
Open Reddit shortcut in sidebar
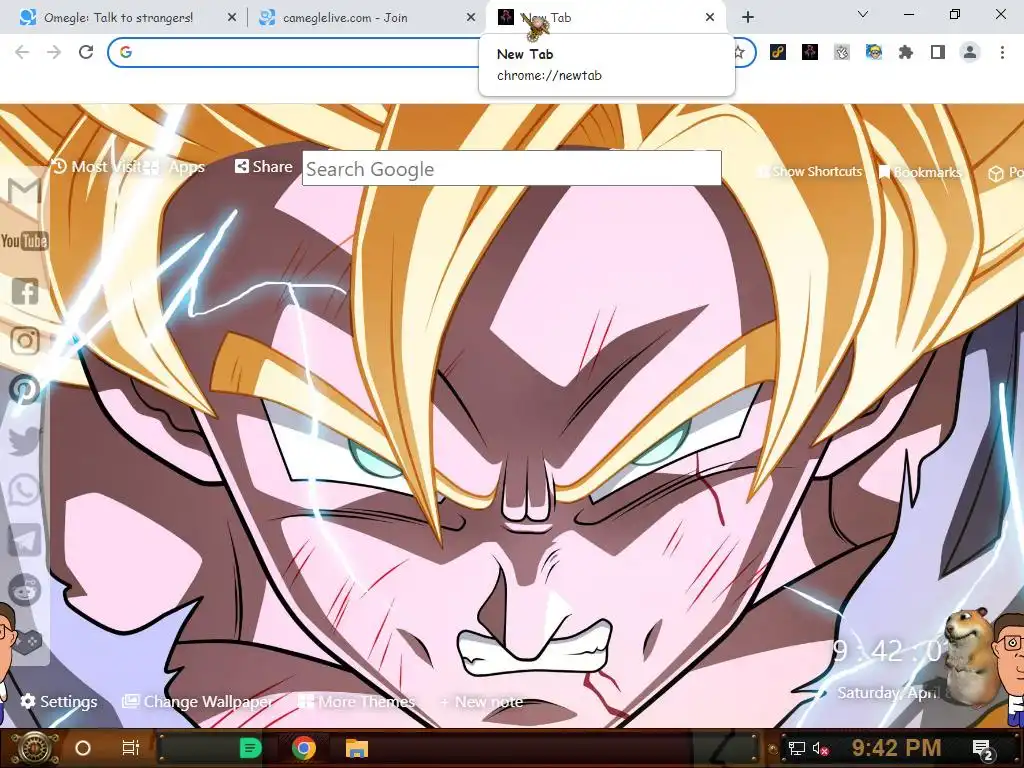pyautogui.click(x=25, y=590)
